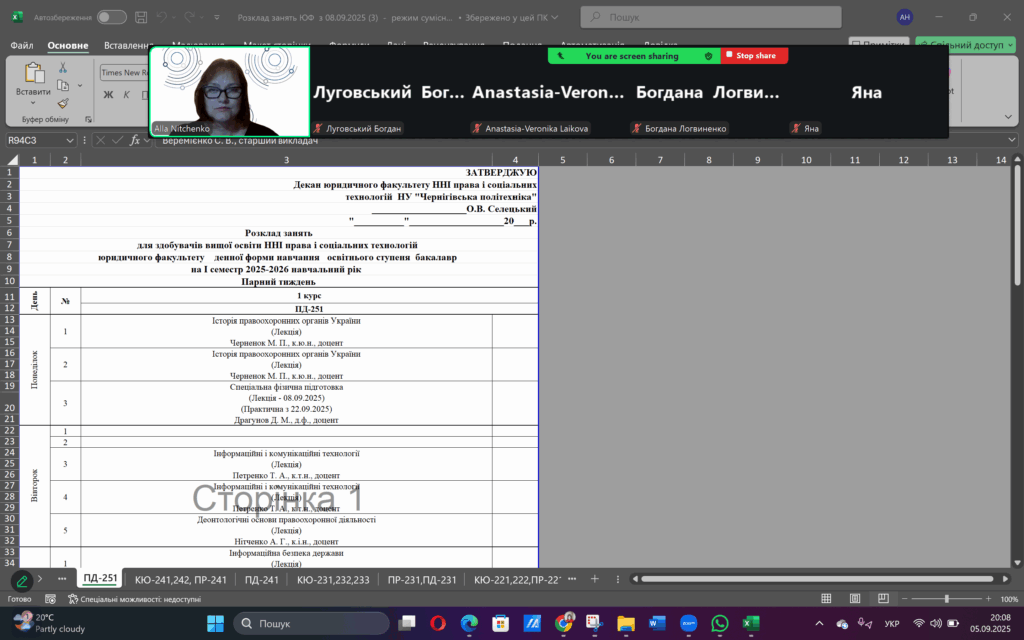Click the Times New Roman font box
This screenshot has height=640, width=1024.
[124, 72]
